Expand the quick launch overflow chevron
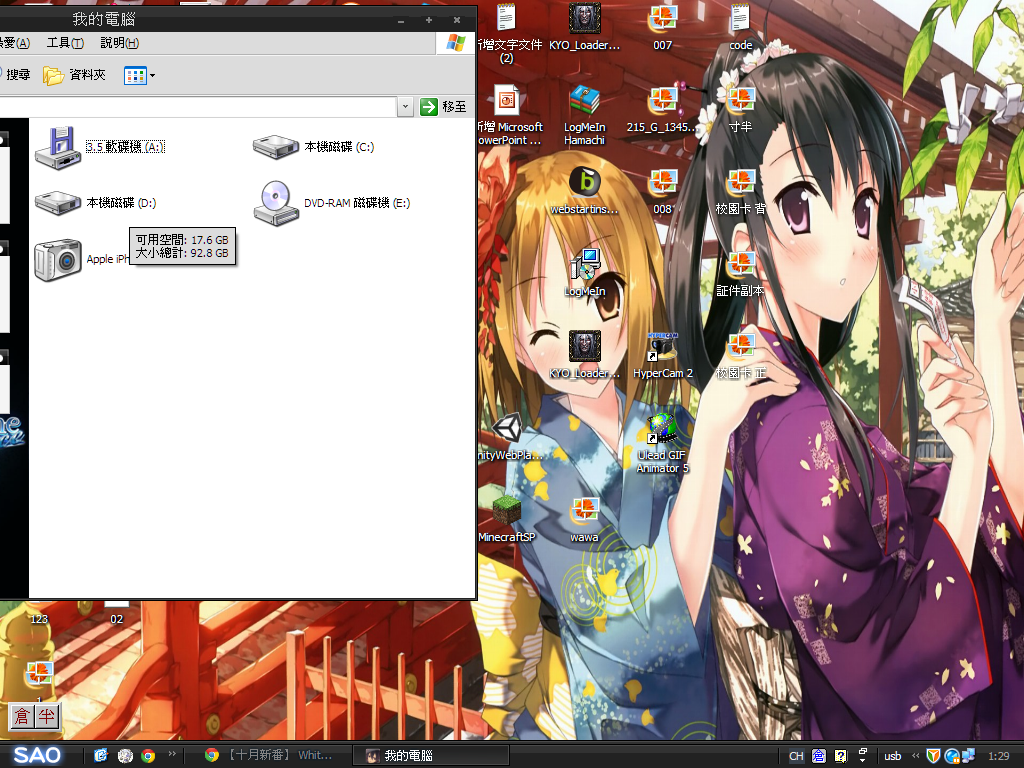The height and width of the screenshot is (768, 1024). 172,755
